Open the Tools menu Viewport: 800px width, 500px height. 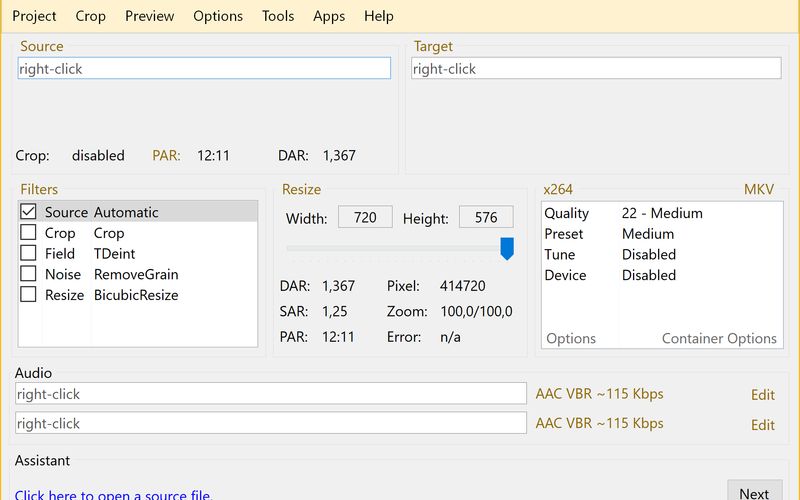pos(278,16)
